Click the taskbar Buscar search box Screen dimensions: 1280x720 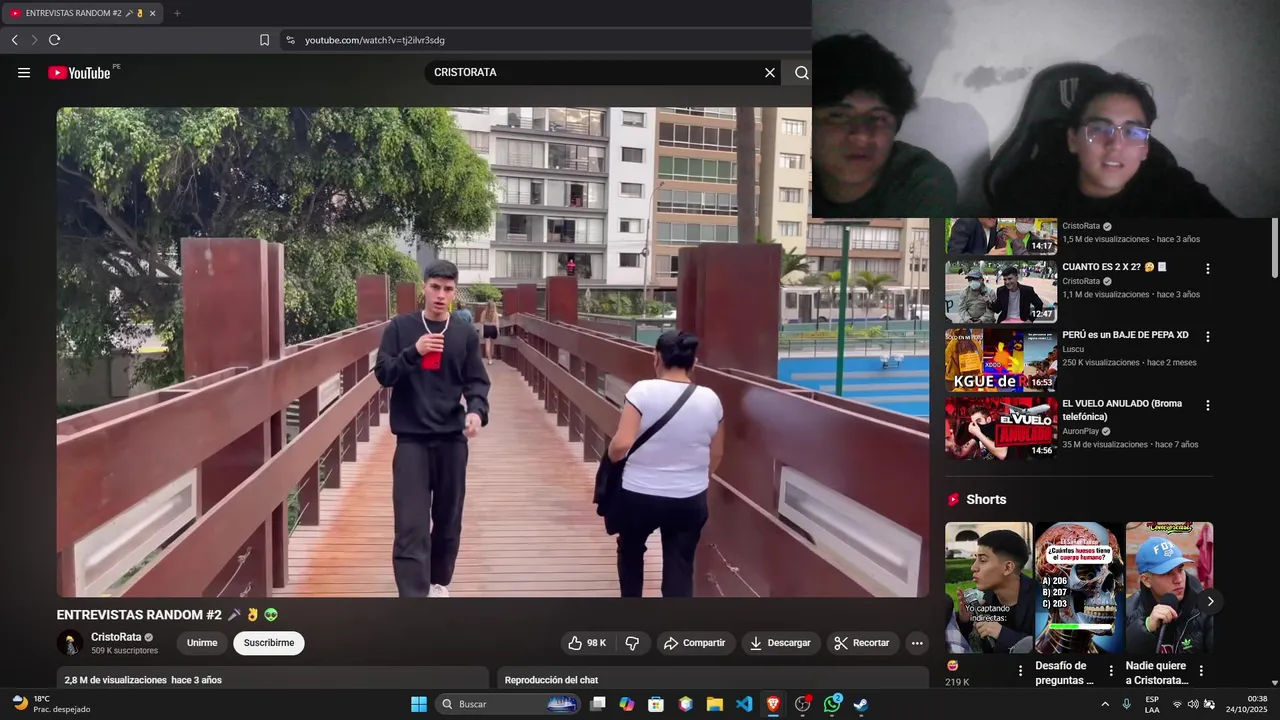(x=509, y=704)
